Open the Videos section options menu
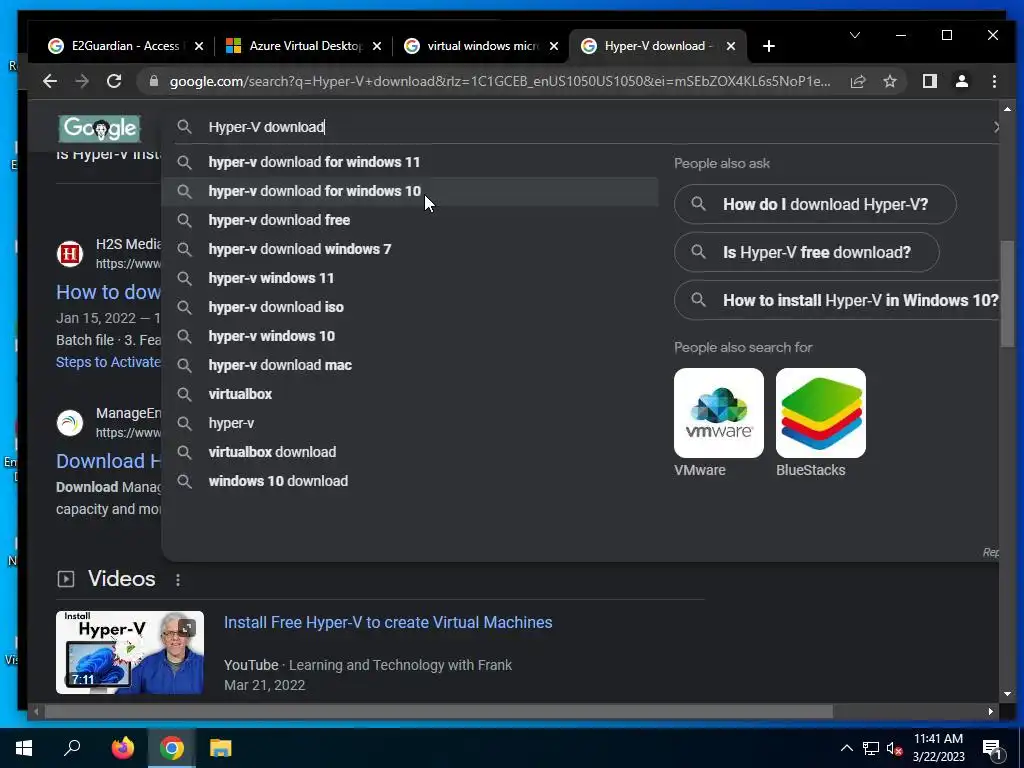The image size is (1024, 768). 178,579
